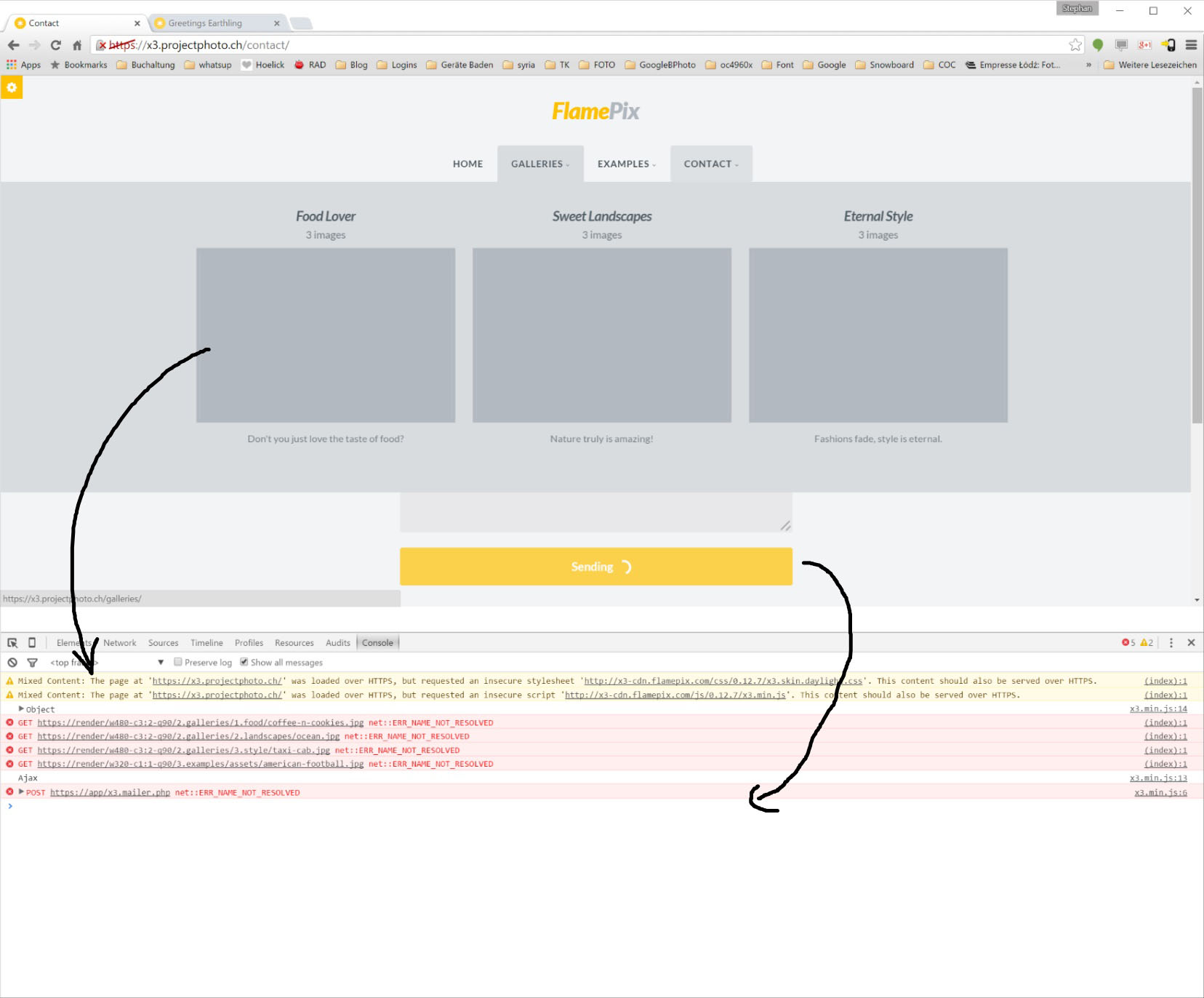1204x998 pixels.
Task: Open x3.min.js:14 source link
Action: click(1158, 708)
